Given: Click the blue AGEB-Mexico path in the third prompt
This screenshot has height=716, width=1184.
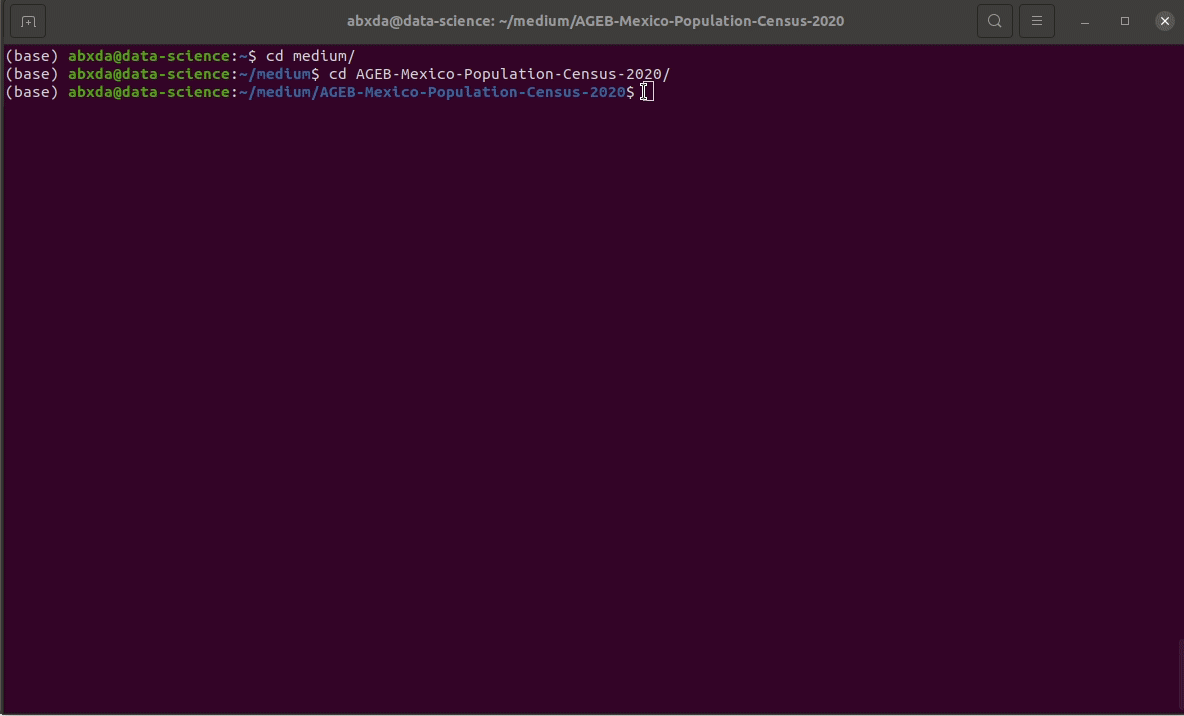Looking at the screenshot, I should [x=433, y=92].
